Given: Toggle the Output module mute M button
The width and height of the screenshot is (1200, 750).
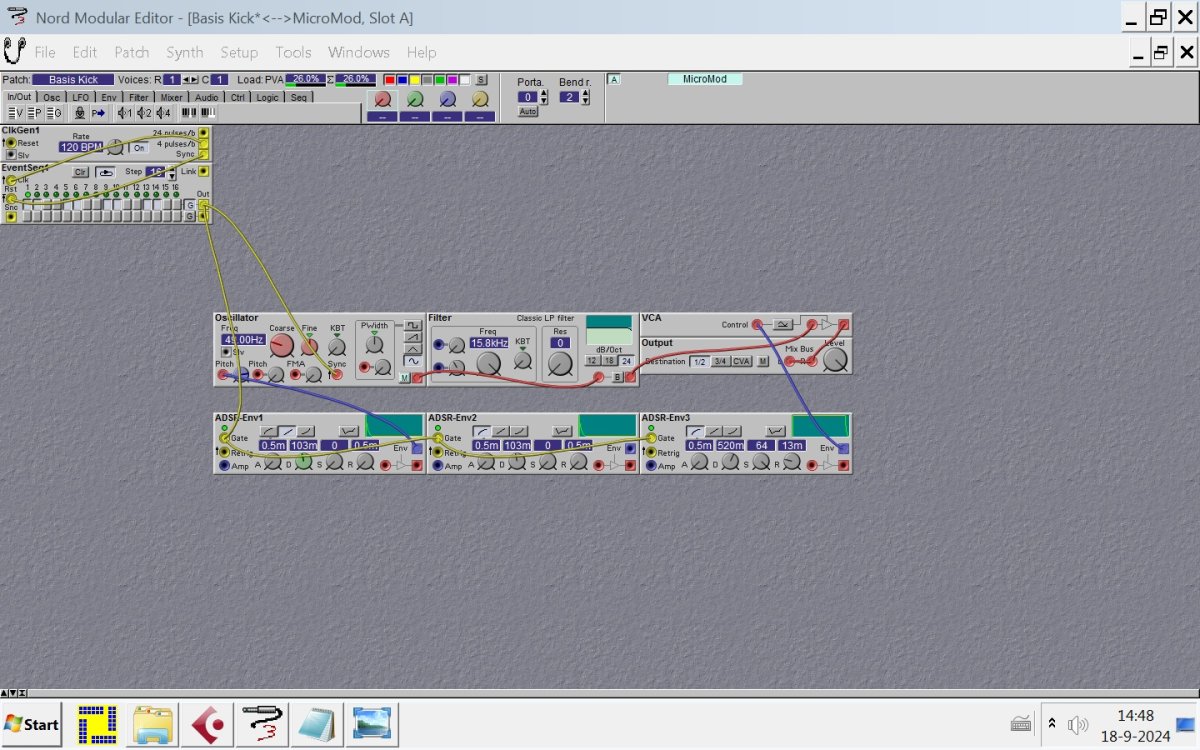Looking at the screenshot, I should coord(763,361).
